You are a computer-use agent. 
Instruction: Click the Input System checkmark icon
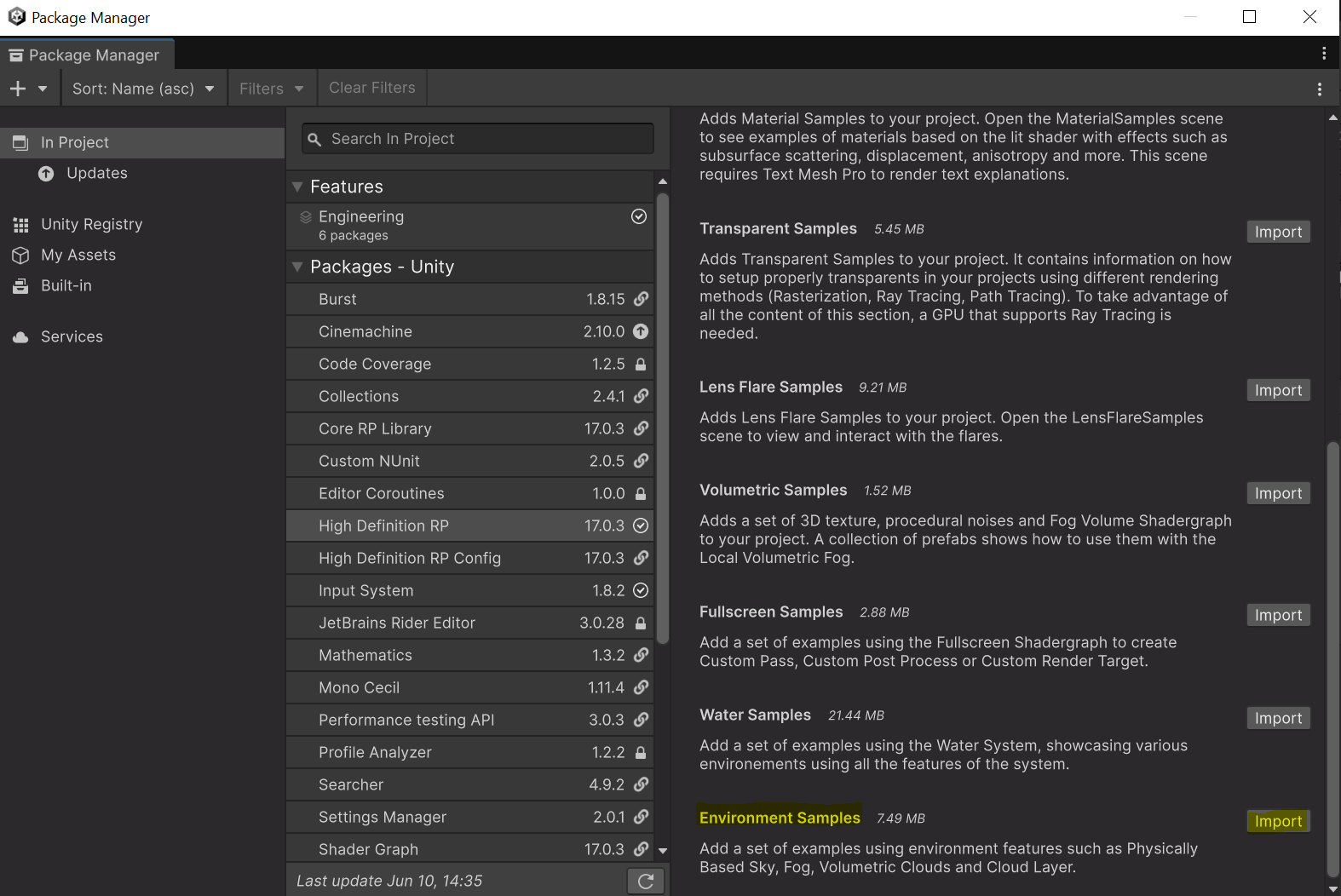click(x=641, y=590)
